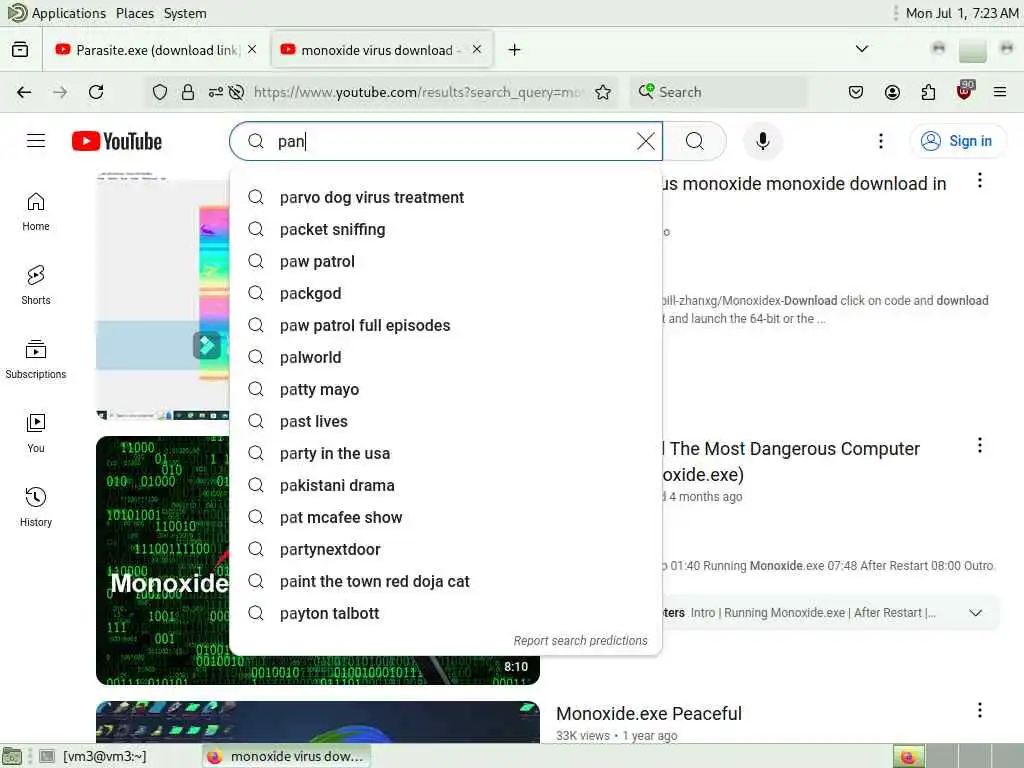The image size is (1024, 768).
Task: Start voice search with the microphone
Action: pos(762,141)
